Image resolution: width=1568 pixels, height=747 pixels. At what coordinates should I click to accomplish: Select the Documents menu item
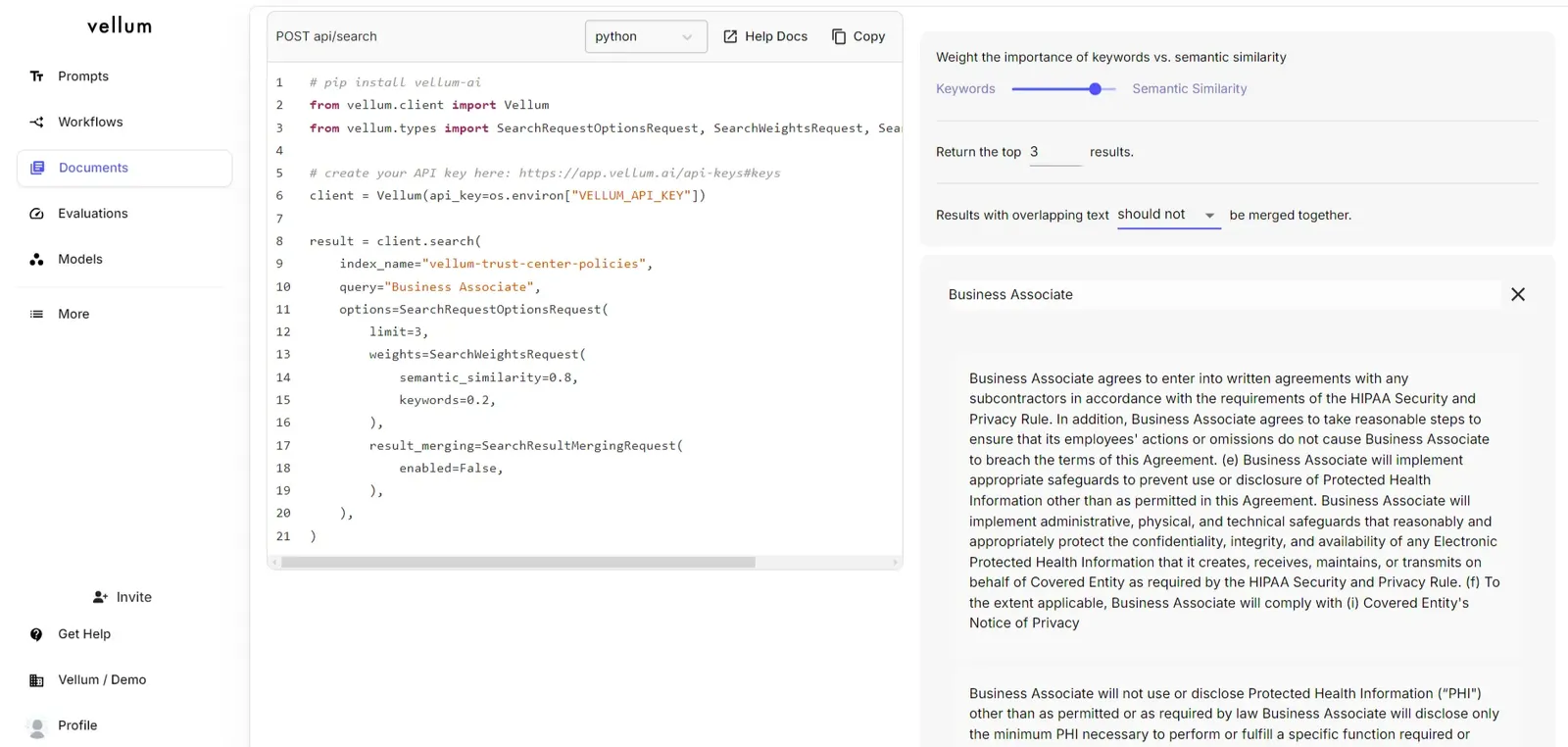click(x=124, y=168)
